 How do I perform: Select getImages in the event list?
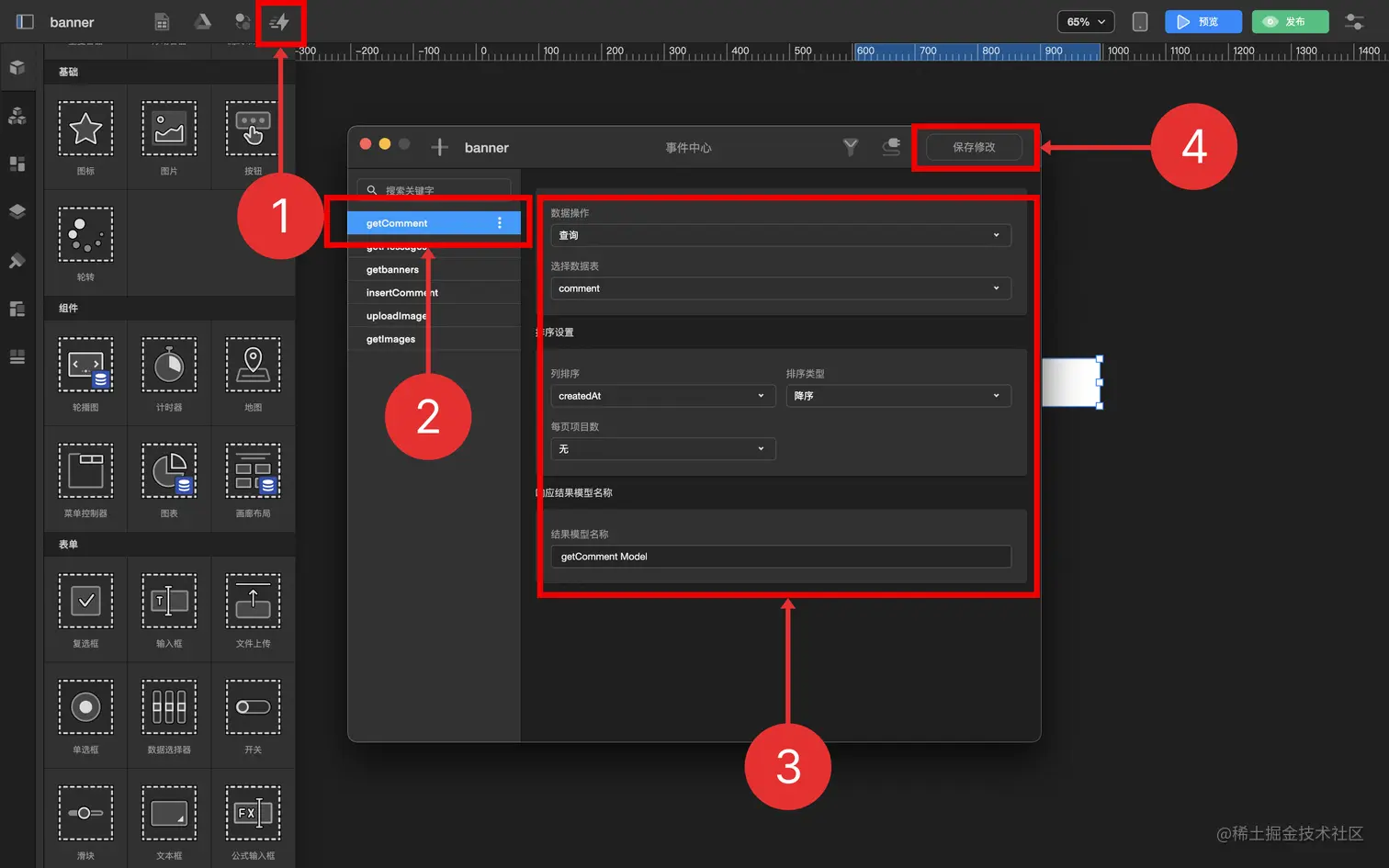(x=434, y=339)
